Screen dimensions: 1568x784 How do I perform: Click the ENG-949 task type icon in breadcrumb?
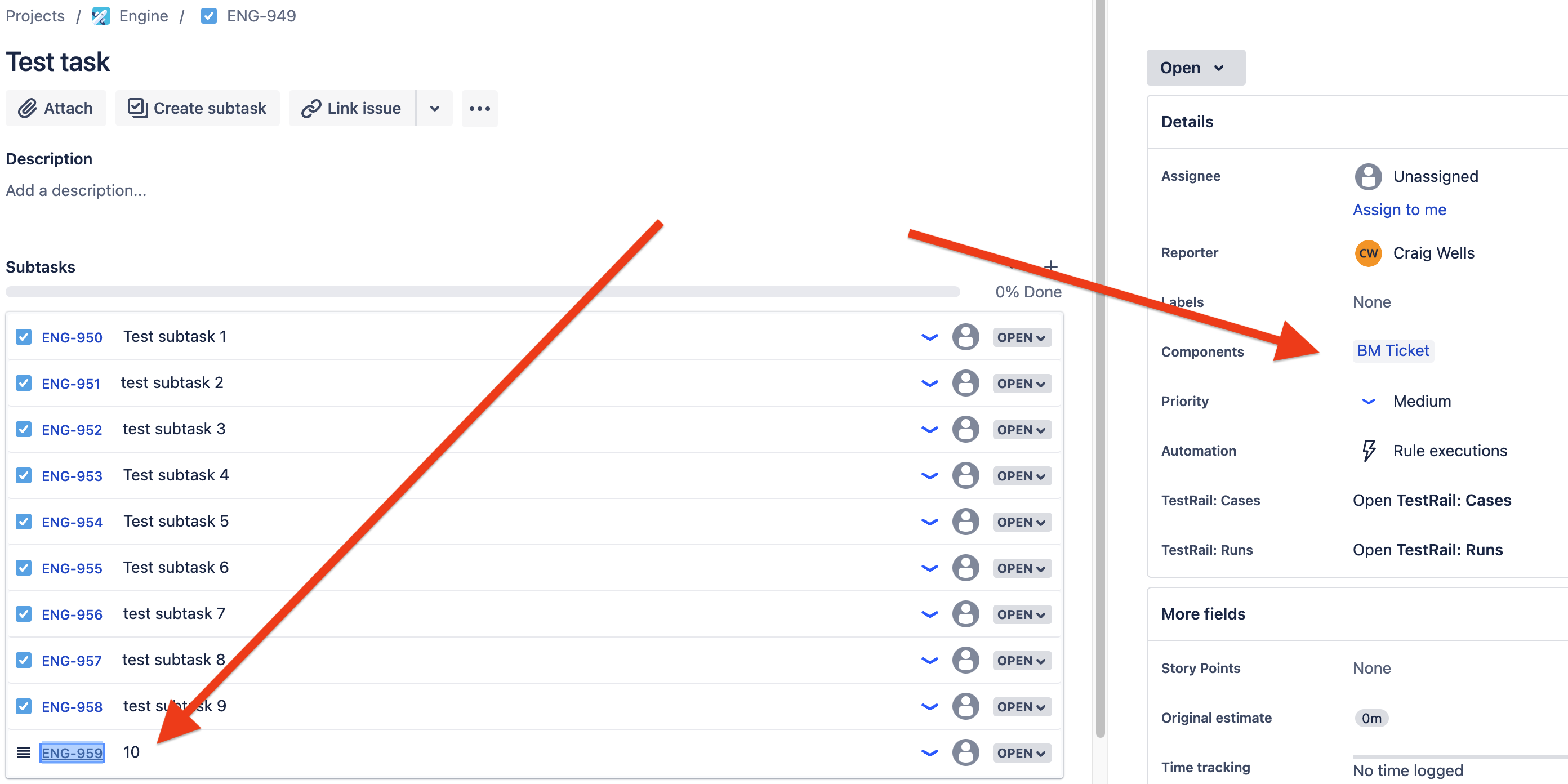(209, 16)
